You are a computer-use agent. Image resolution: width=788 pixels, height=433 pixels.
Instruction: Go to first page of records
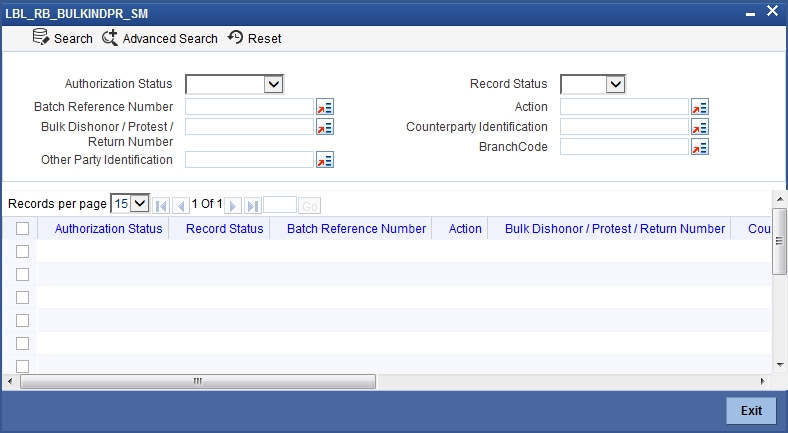point(161,205)
